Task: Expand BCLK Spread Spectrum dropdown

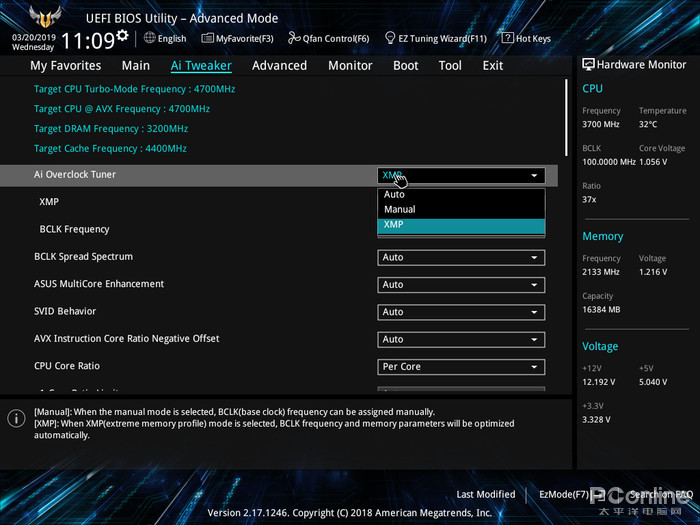Action: coord(461,258)
